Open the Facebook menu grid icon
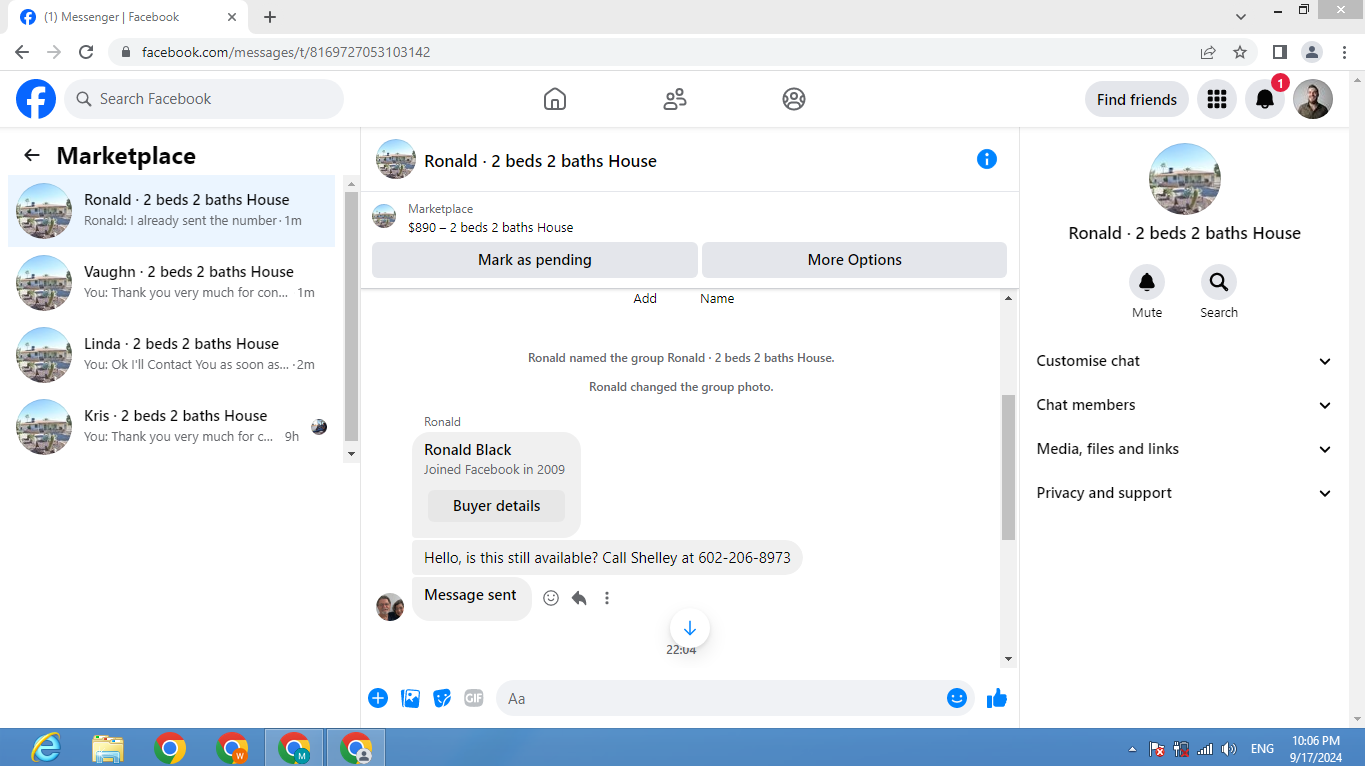 click(1217, 99)
